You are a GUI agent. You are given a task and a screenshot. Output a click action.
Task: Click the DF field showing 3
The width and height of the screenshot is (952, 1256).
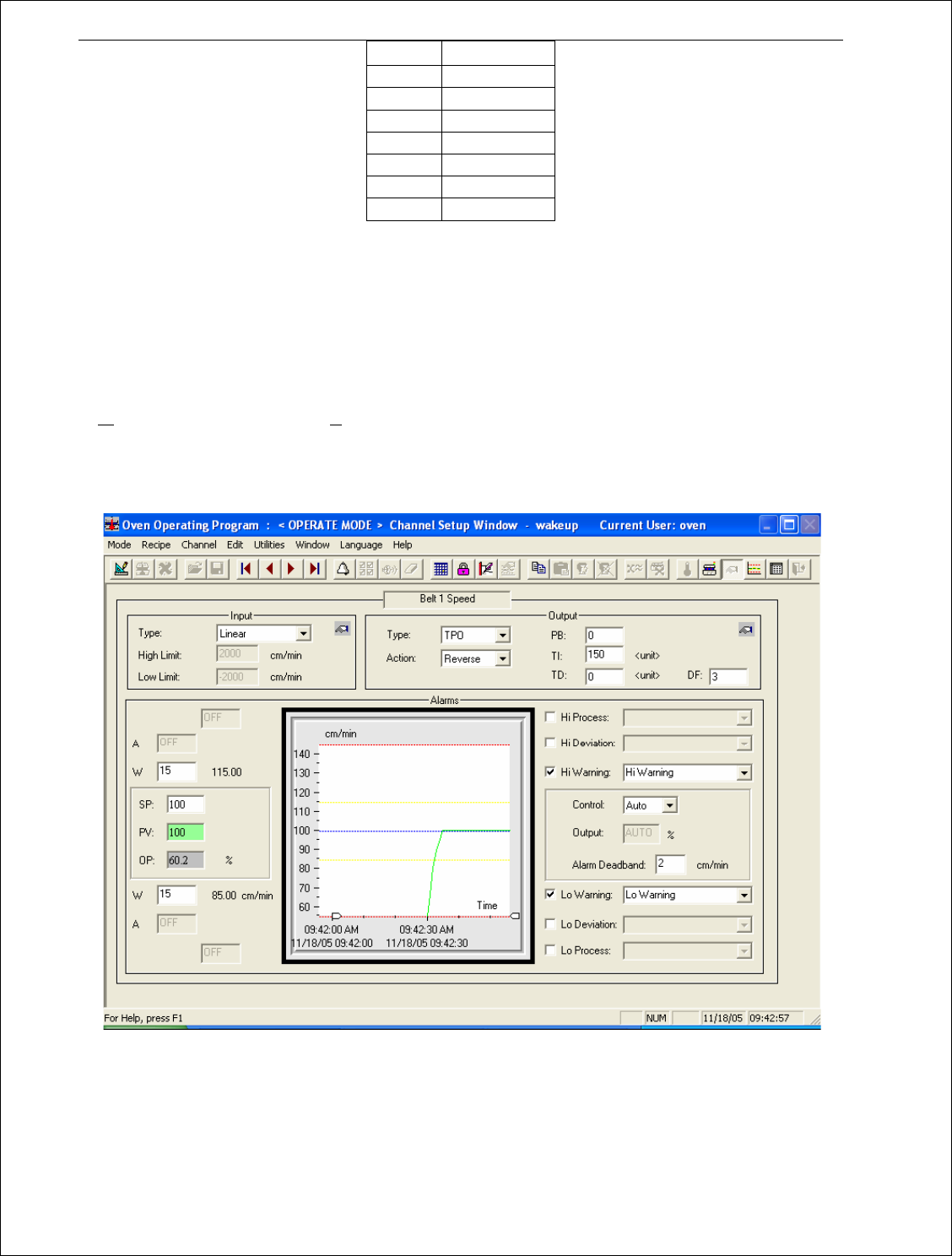point(728,676)
